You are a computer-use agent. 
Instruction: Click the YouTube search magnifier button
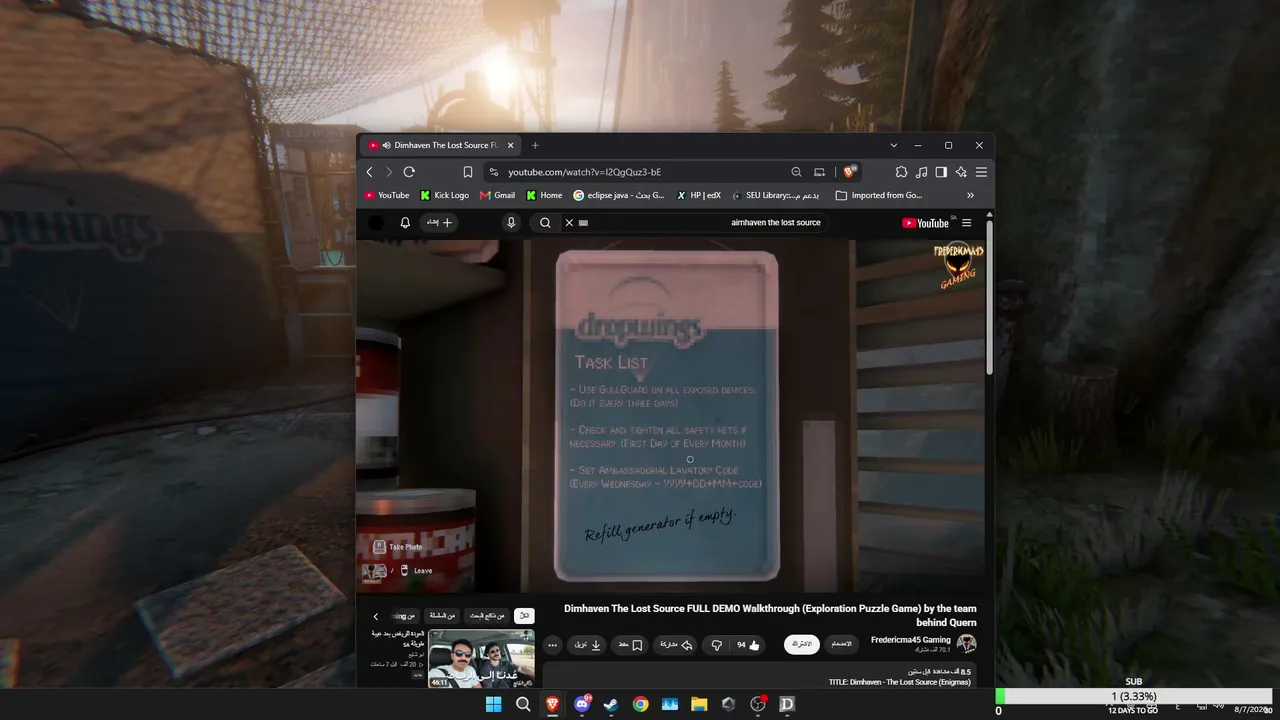coord(545,223)
